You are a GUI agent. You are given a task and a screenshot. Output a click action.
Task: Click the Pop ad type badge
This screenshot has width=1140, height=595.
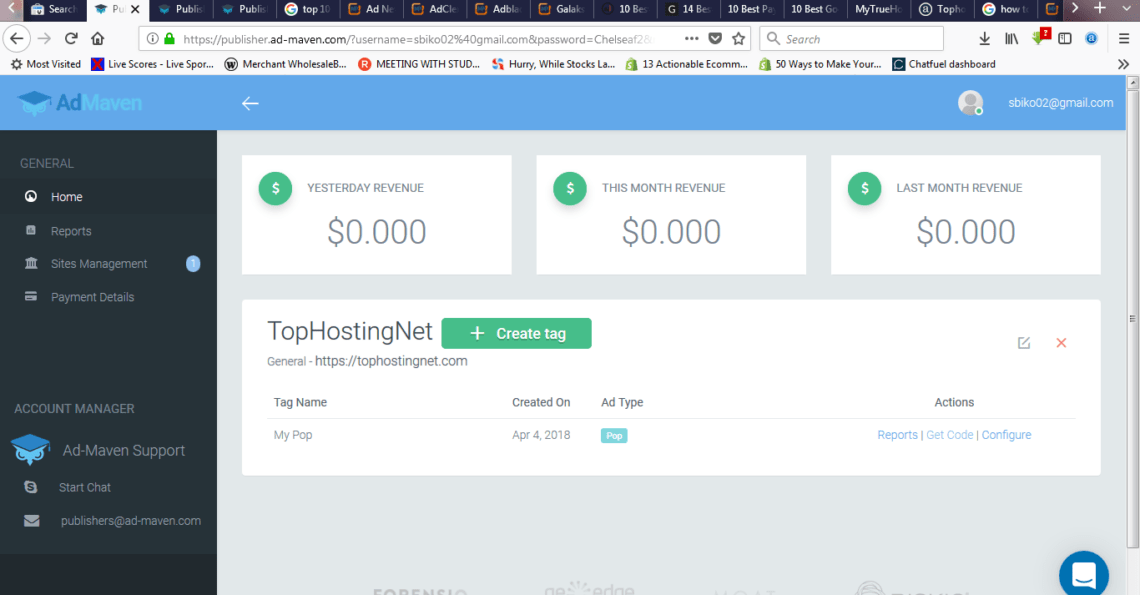[x=614, y=436]
